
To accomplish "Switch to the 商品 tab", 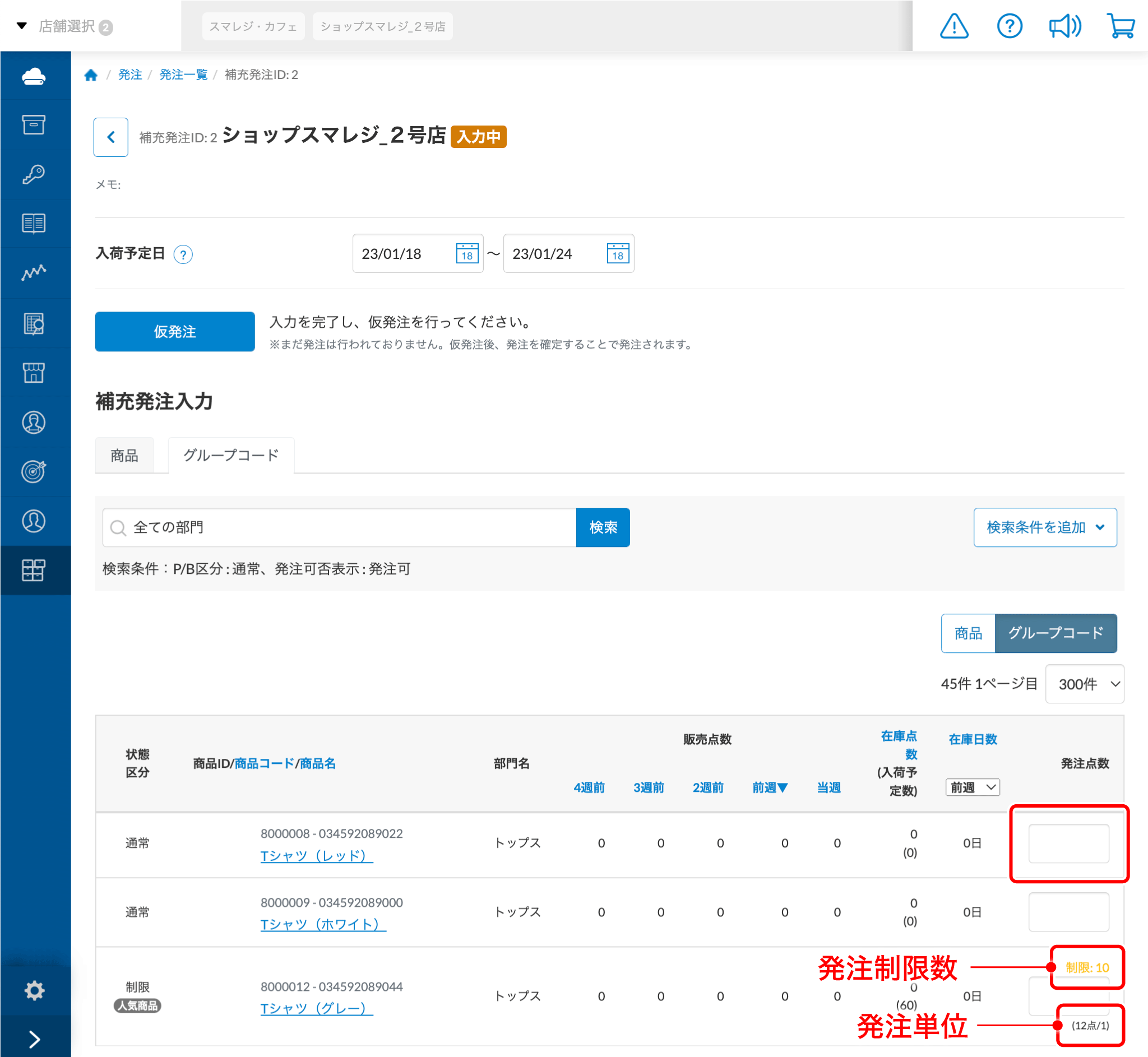I will click(124, 456).
